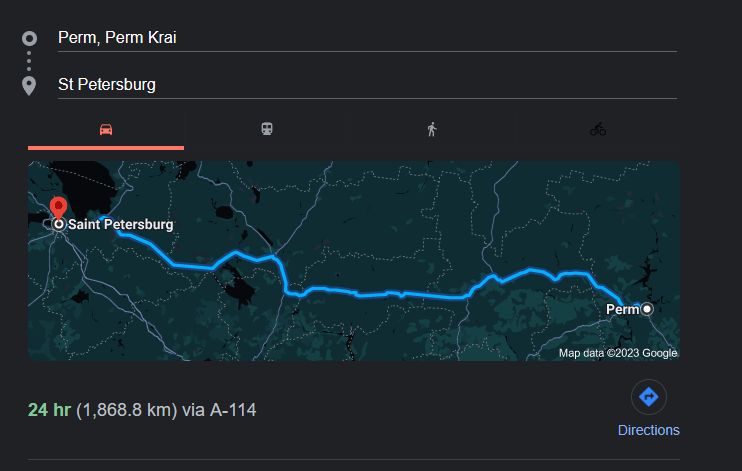This screenshot has height=471, width=742.
Task: Click the blue diamond Directions icon
Action: (x=648, y=397)
